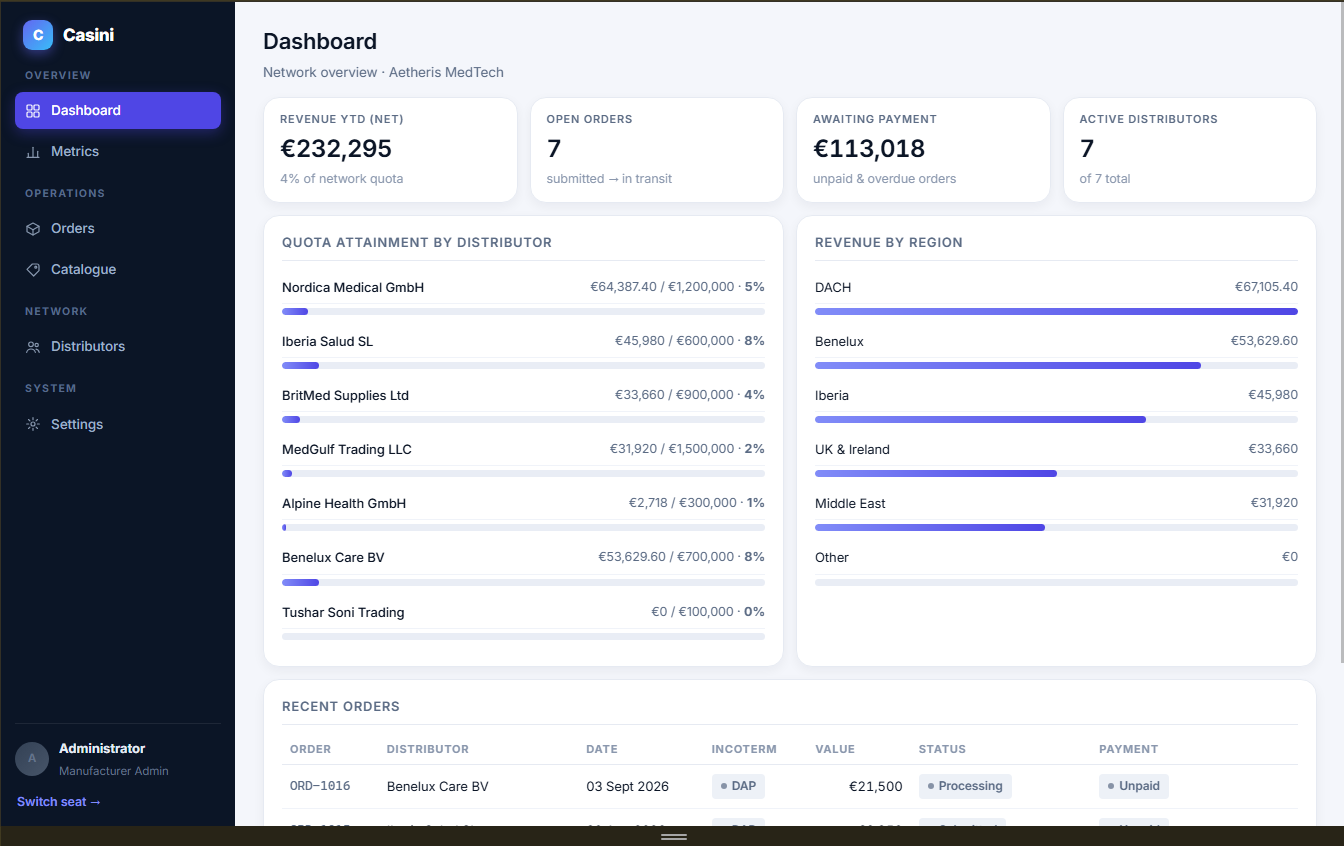Click the Dashboard grid icon in sidebar
Image resolution: width=1344 pixels, height=846 pixels.
pyautogui.click(x=33, y=111)
